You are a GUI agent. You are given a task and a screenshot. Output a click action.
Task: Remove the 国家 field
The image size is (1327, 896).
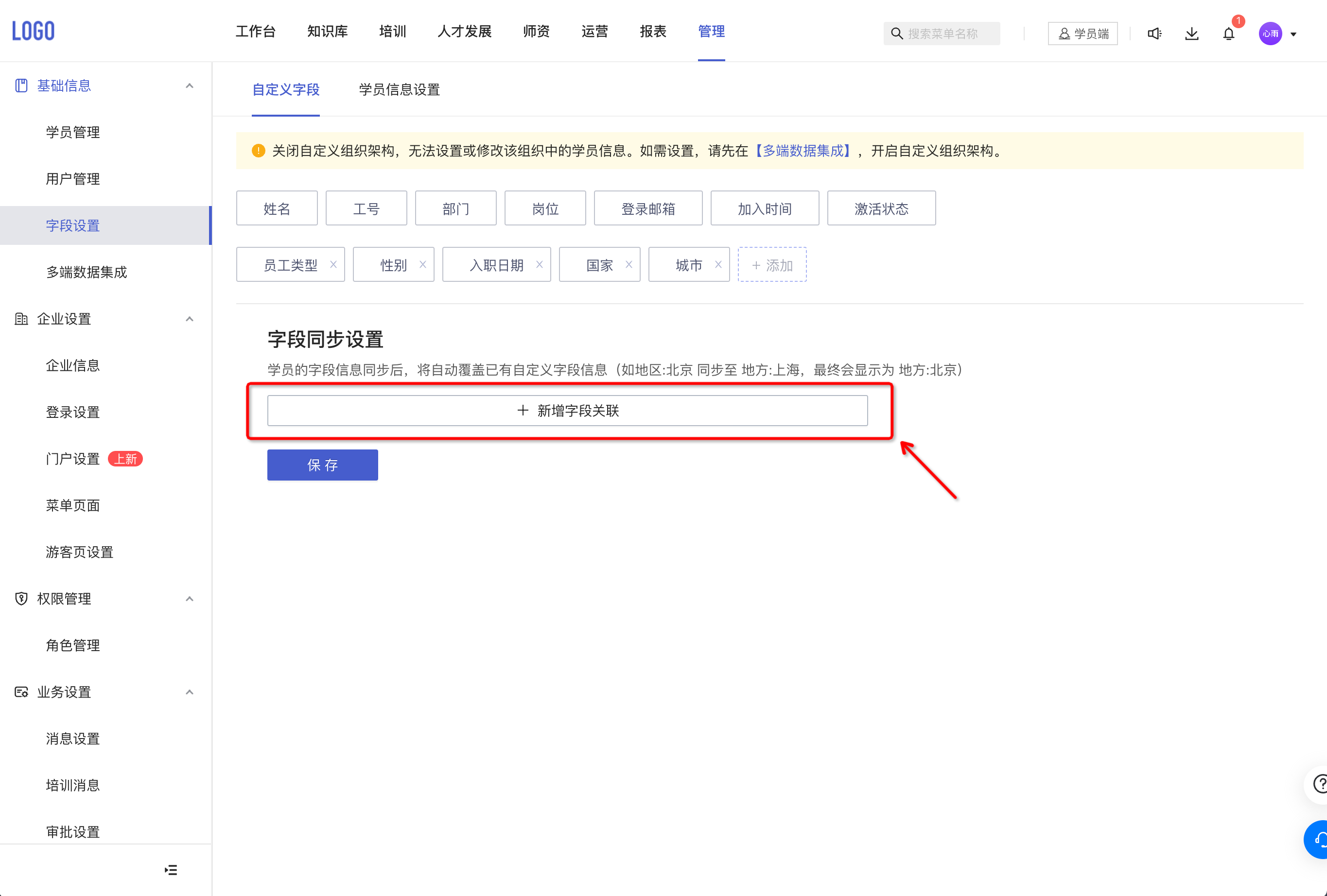click(x=629, y=264)
